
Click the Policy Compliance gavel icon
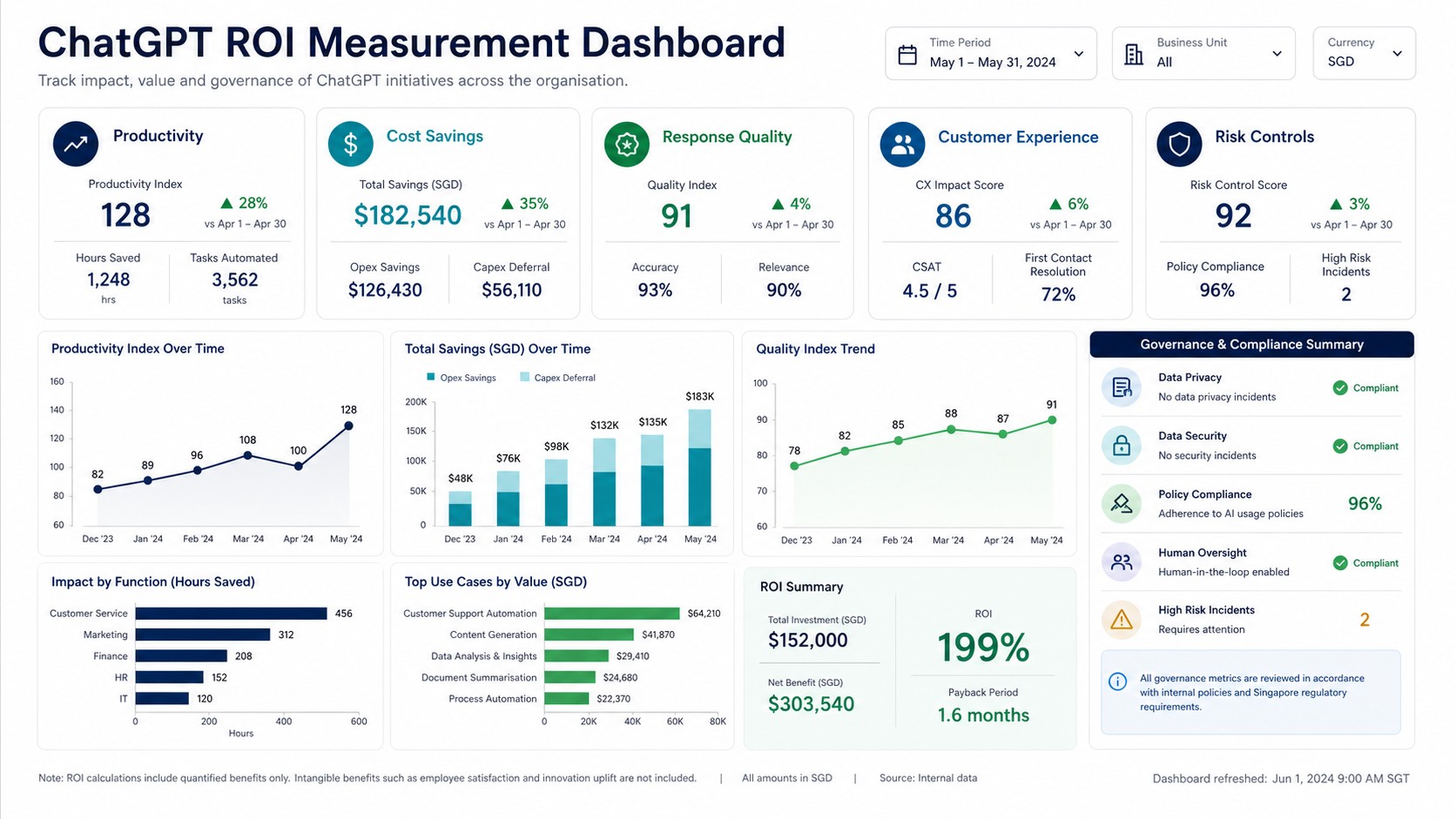tap(1122, 504)
